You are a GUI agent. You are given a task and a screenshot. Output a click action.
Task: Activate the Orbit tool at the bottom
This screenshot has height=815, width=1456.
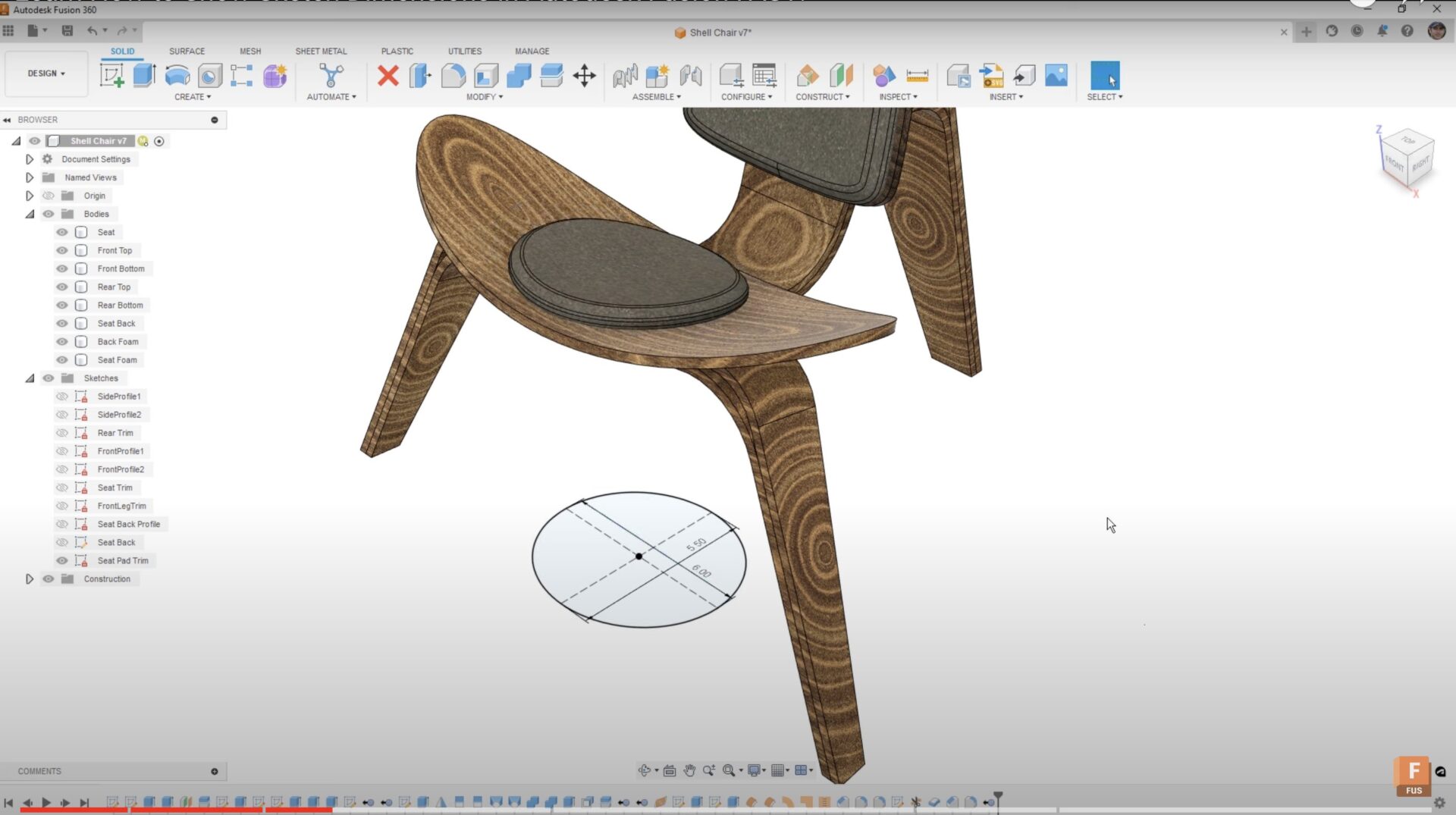[644, 770]
